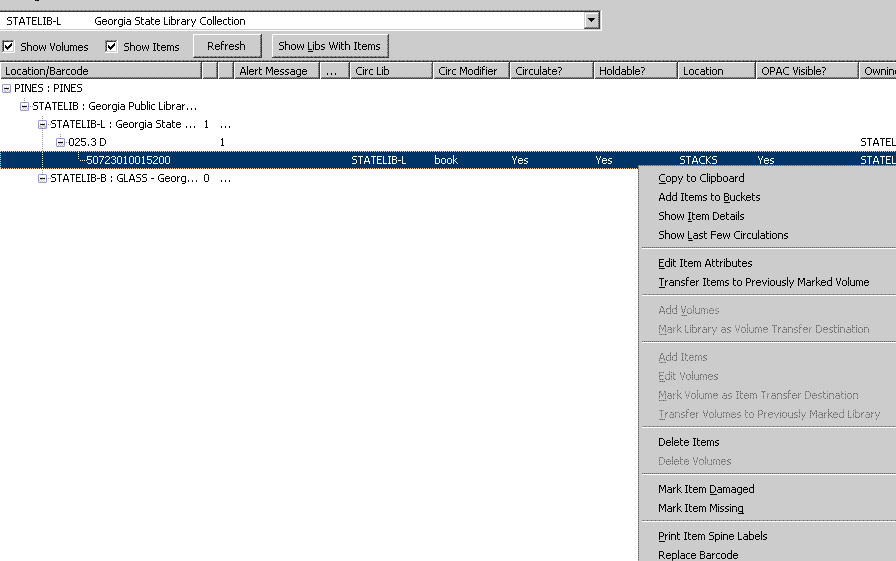Image resolution: width=896 pixels, height=561 pixels.
Task: Click the Refresh button
Action: [226, 46]
